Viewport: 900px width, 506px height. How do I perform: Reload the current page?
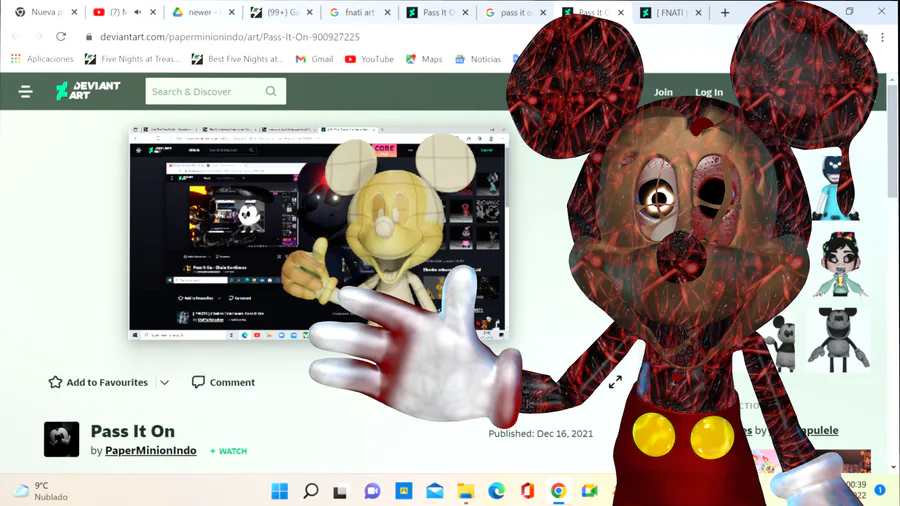61,37
